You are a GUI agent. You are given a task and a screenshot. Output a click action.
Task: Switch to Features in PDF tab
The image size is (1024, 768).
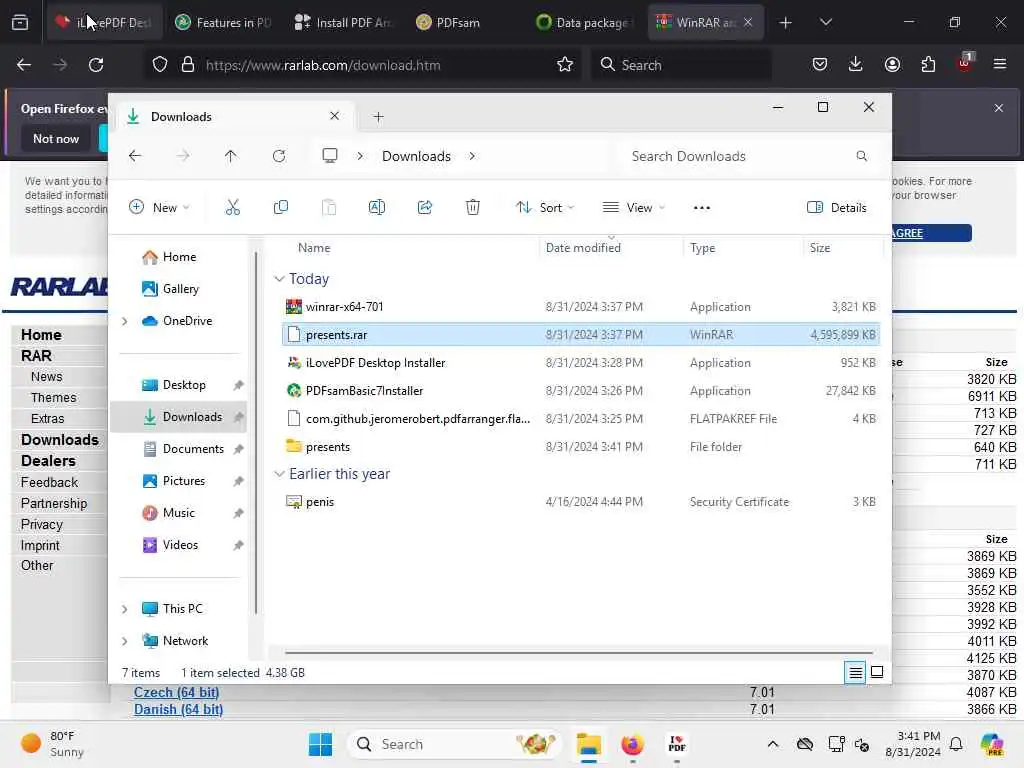223,22
